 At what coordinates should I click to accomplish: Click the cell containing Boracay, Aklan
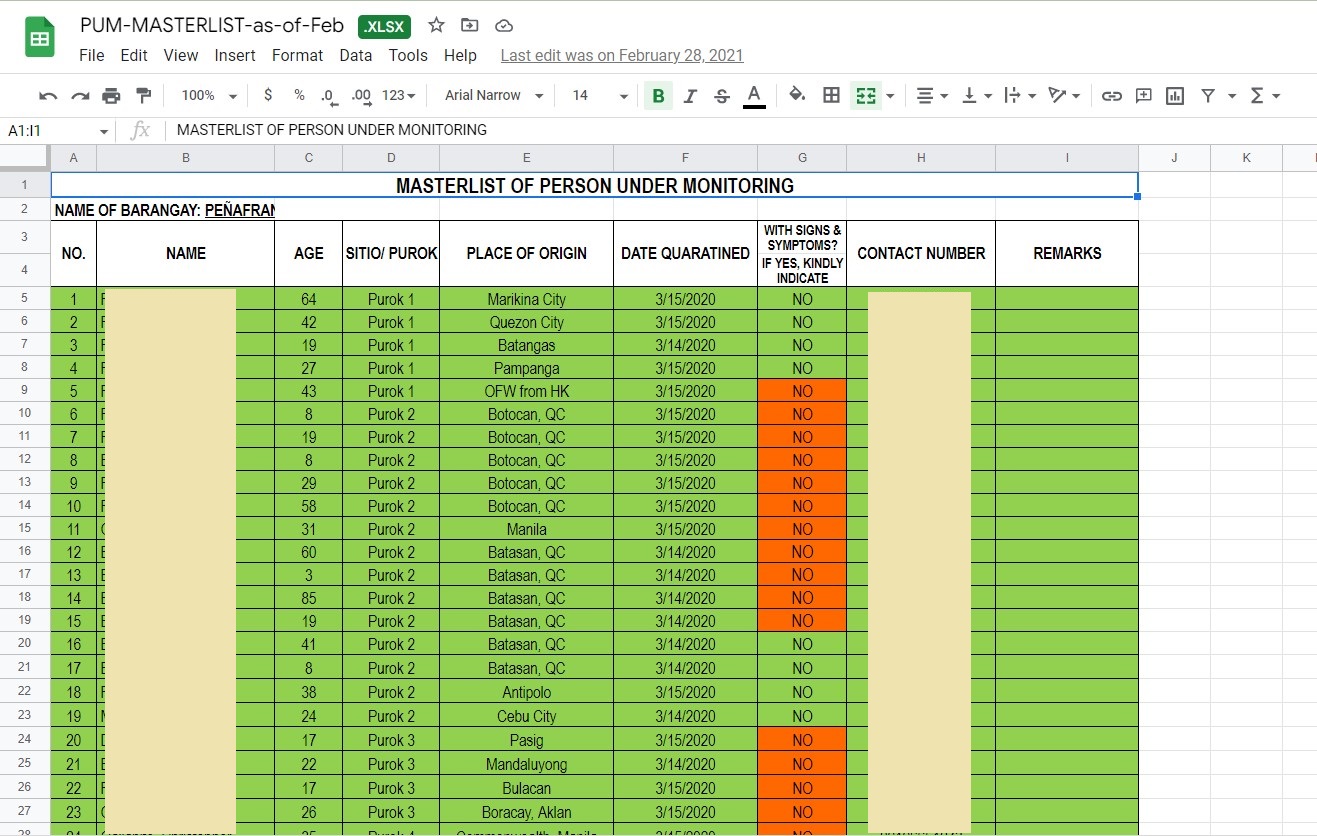(526, 812)
